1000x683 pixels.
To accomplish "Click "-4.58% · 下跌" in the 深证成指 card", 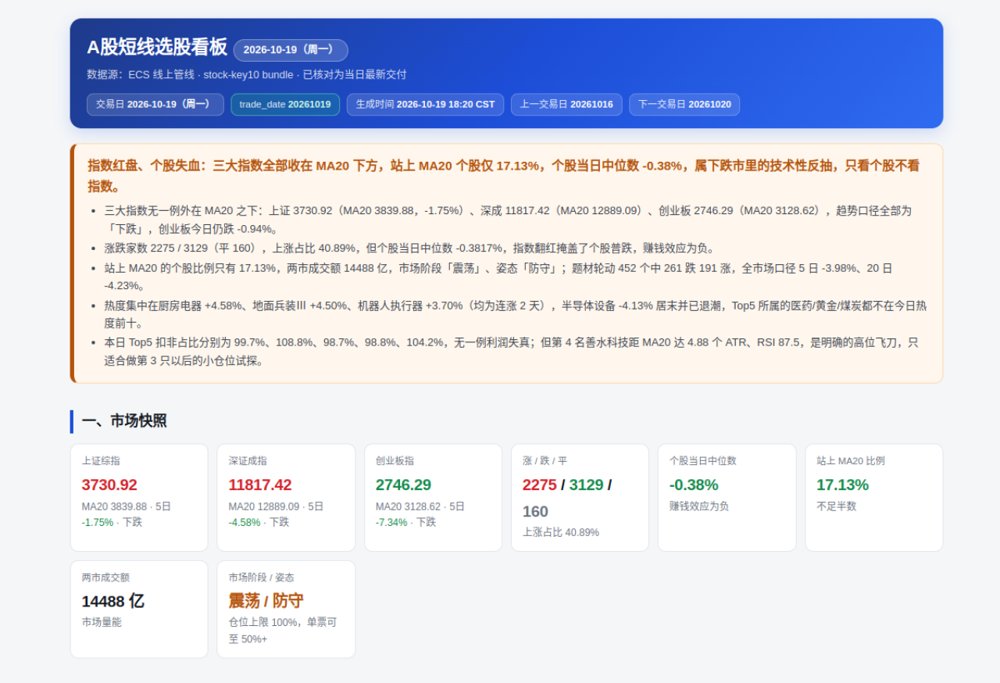I will (258, 522).
